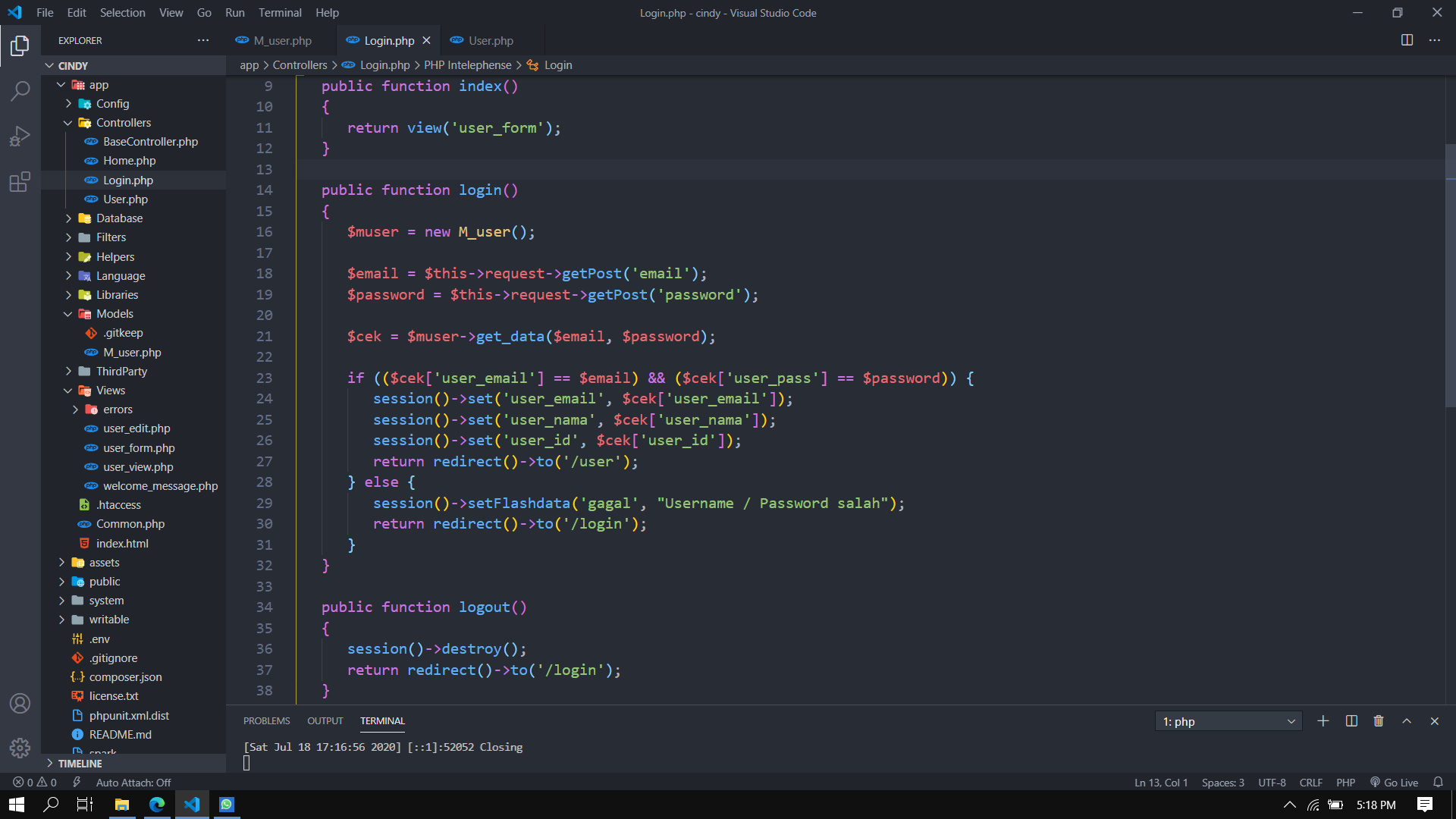This screenshot has height=819, width=1456.
Task: Open the Extensions view icon
Action: [20, 182]
